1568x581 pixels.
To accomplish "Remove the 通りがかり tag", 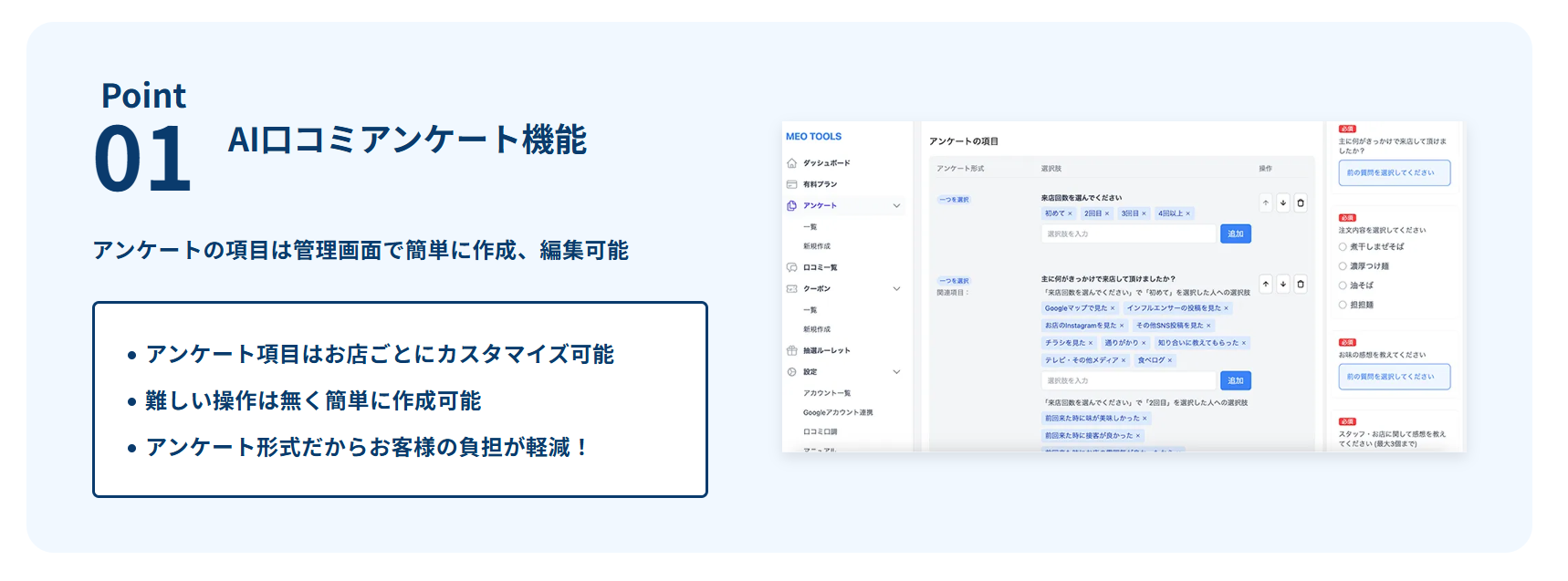I will tap(1144, 343).
